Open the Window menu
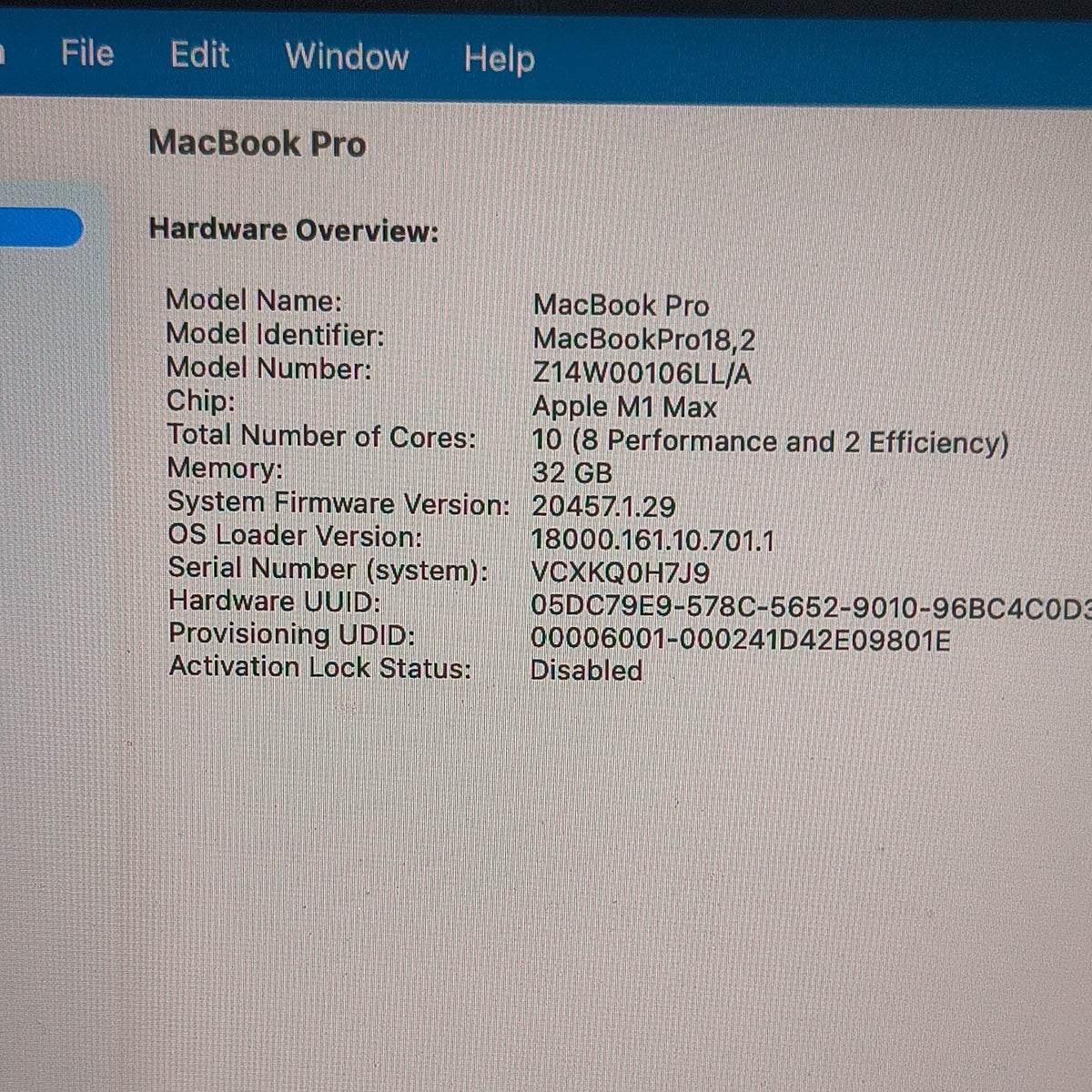This screenshot has width=1092, height=1092. click(347, 56)
